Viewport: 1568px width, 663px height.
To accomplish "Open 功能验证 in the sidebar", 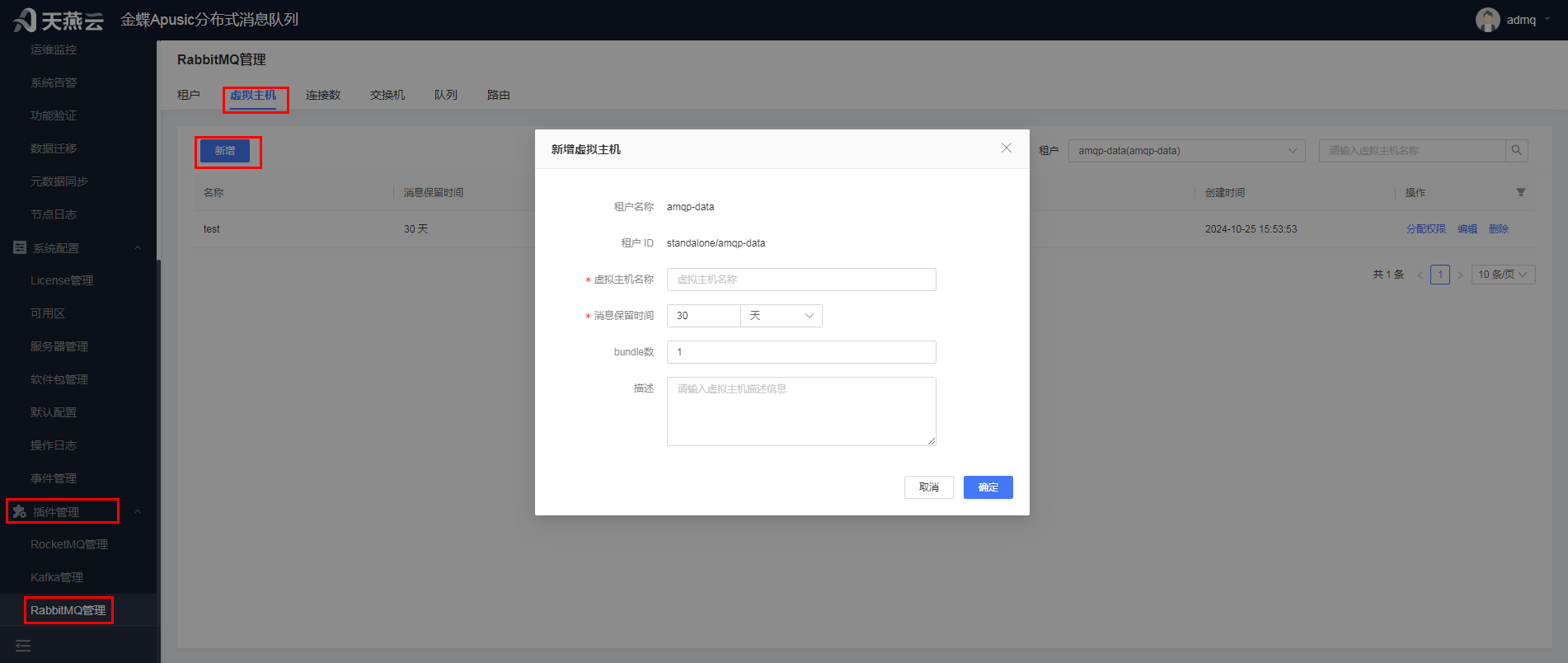I will coord(54,115).
